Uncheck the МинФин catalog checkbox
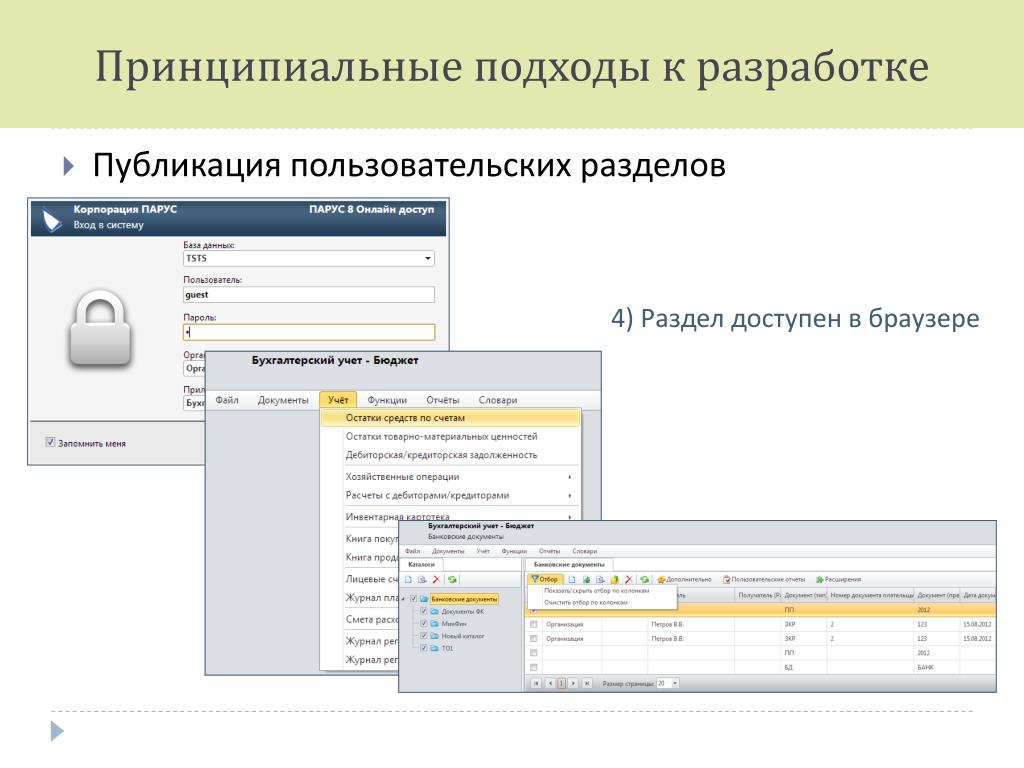Image resolution: width=1024 pixels, height=768 pixels. (424, 624)
